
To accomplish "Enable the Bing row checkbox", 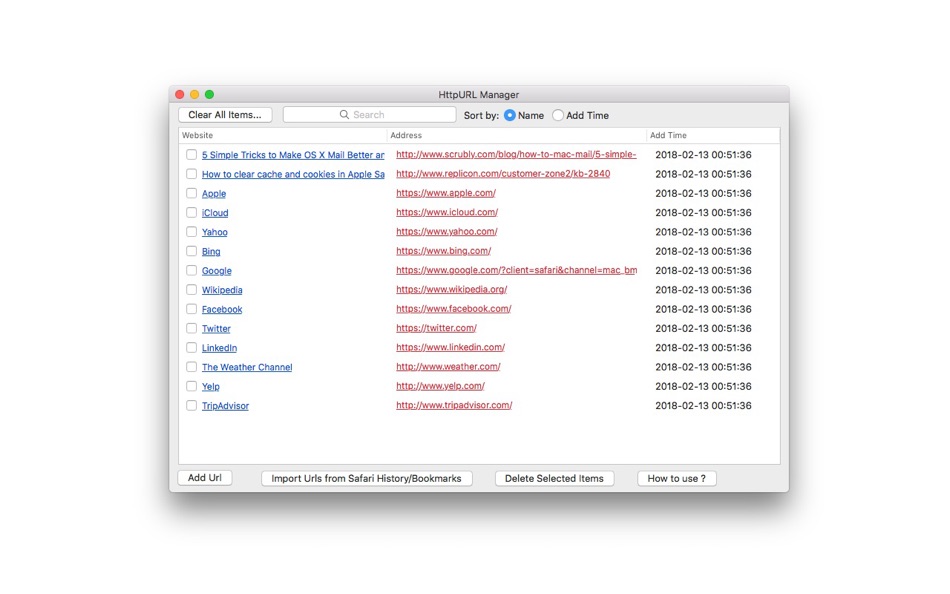I will click(x=191, y=251).
